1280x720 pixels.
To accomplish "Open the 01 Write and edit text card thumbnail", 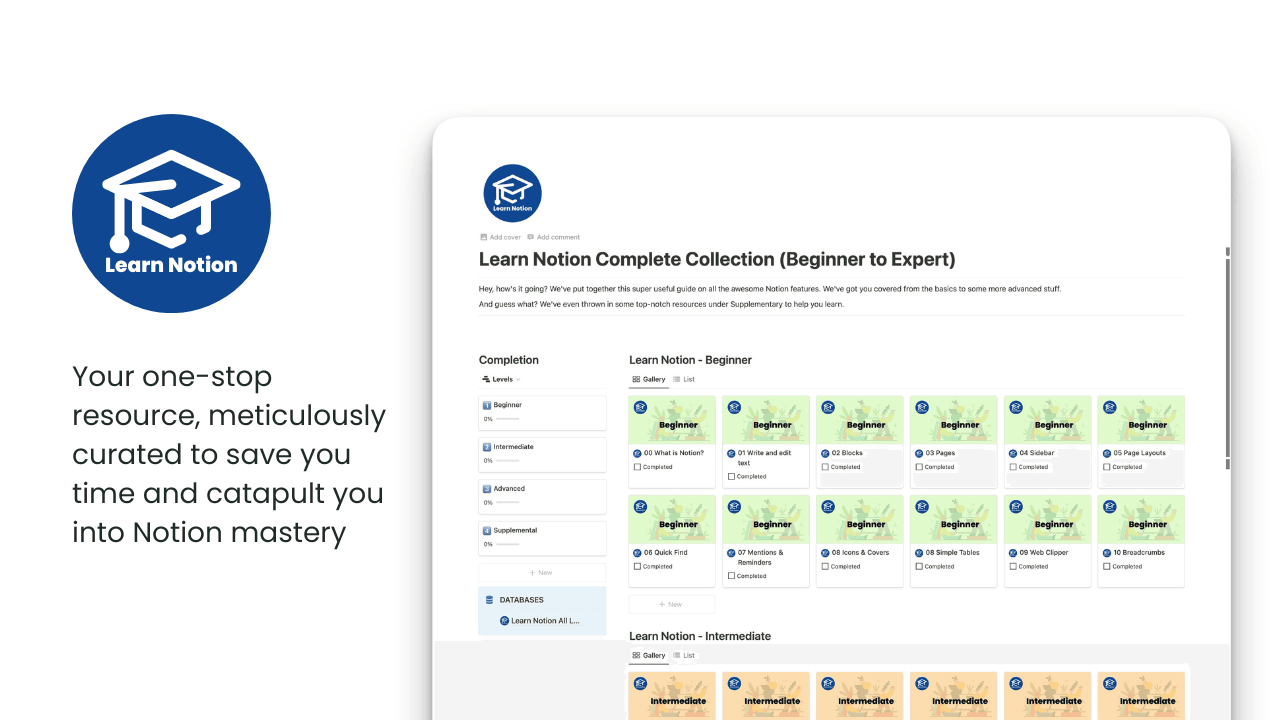I will point(766,419).
